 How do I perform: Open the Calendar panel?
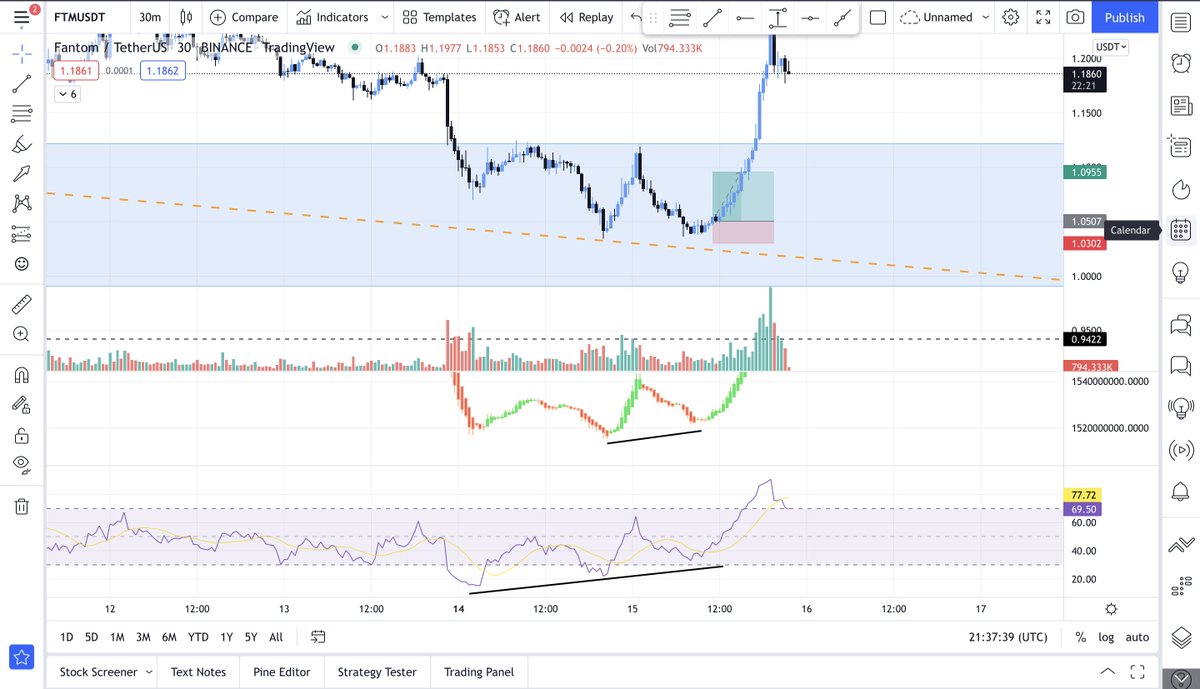point(1179,229)
